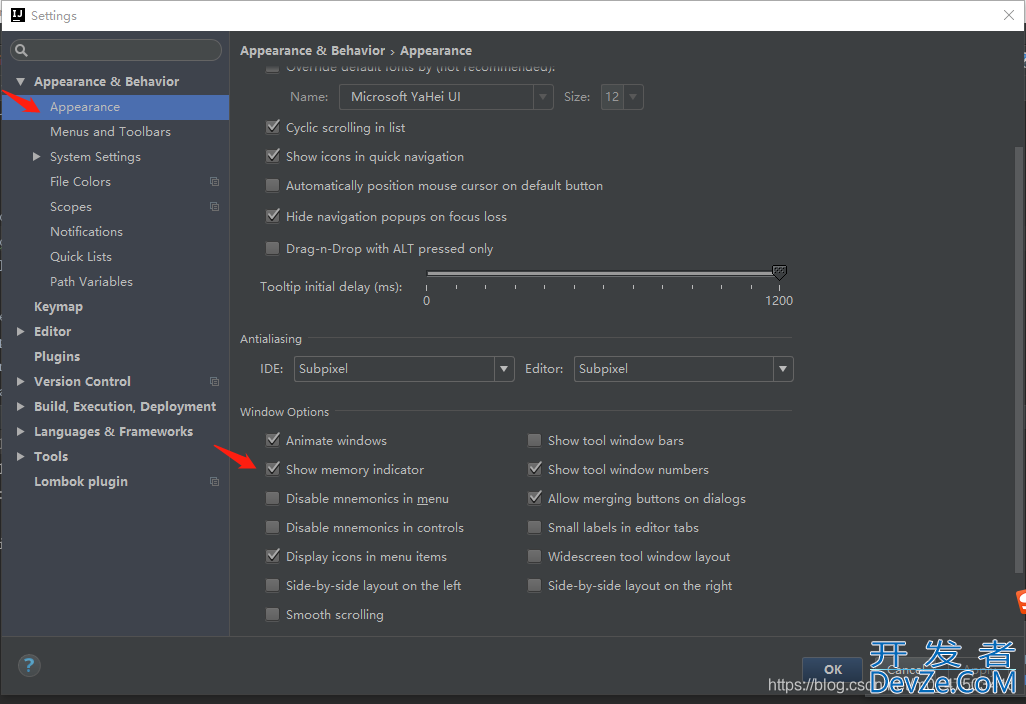This screenshot has height=704, width=1026.
Task: Click the tooltip initial delay slider handle
Action: (x=779, y=272)
